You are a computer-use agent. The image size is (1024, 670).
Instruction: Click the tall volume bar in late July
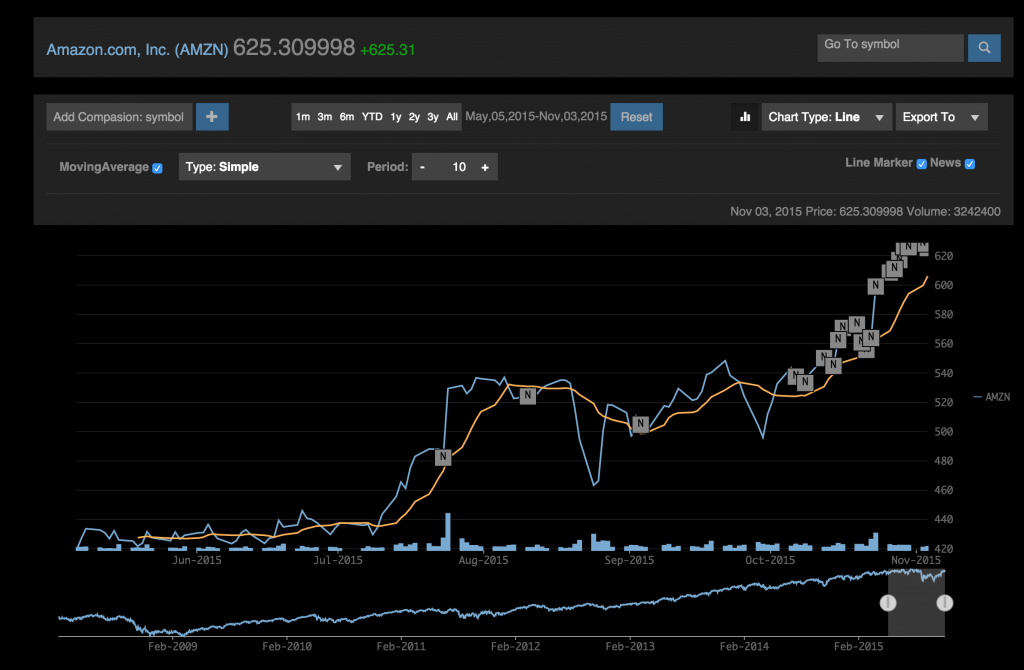coord(448,531)
